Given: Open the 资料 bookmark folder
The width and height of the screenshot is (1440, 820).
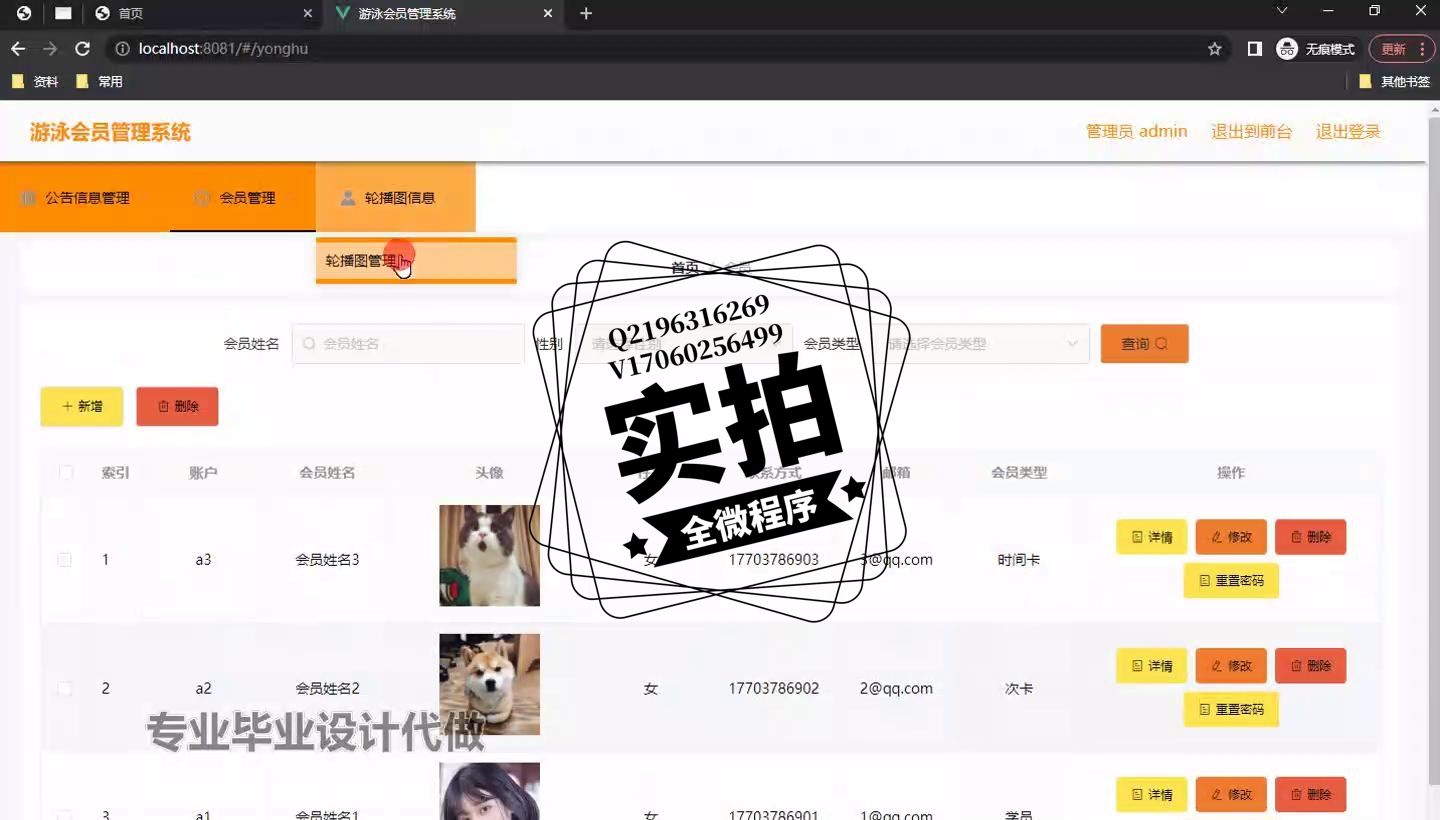Looking at the screenshot, I should click(35, 82).
